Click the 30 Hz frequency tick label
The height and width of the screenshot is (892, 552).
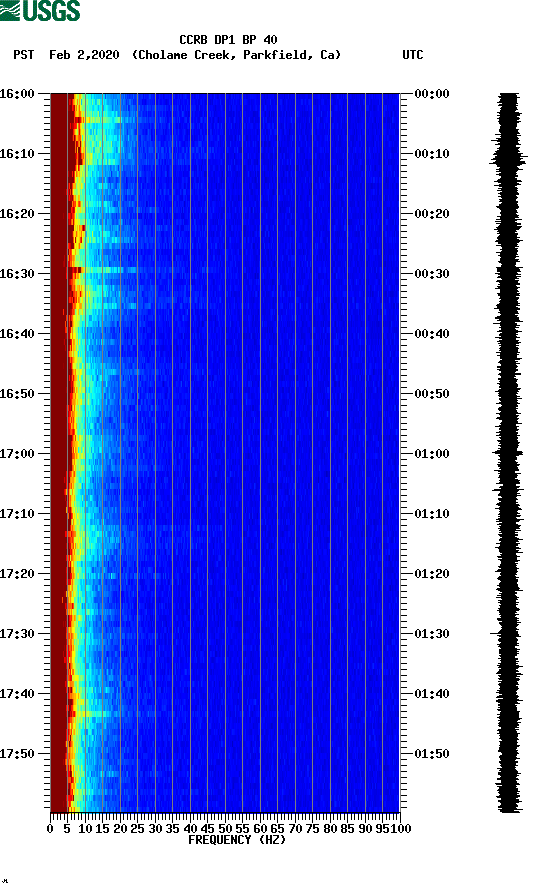pyautogui.click(x=155, y=828)
